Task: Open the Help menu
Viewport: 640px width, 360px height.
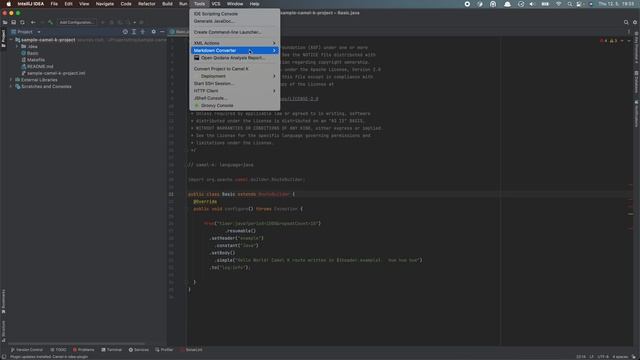Action: (254, 4)
